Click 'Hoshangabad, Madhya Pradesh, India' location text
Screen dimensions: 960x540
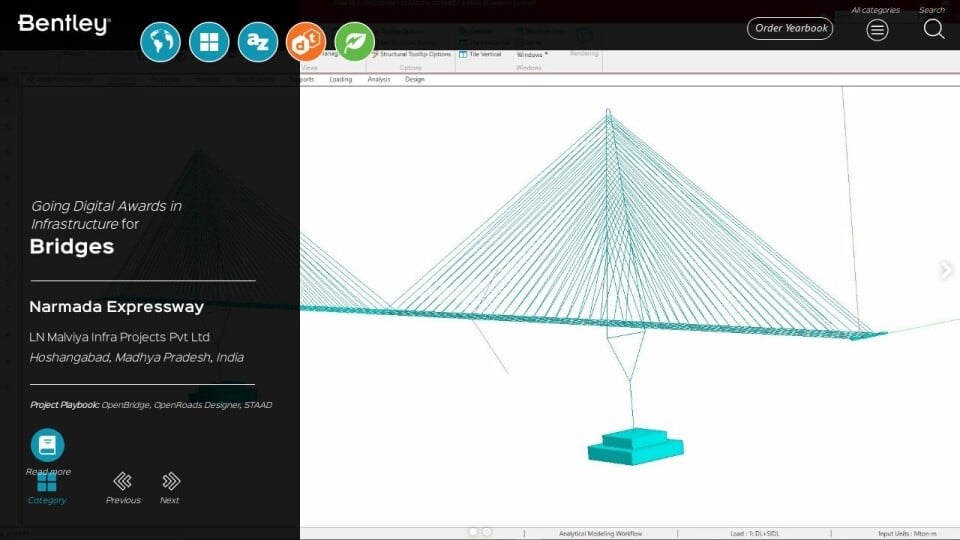point(137,357)
